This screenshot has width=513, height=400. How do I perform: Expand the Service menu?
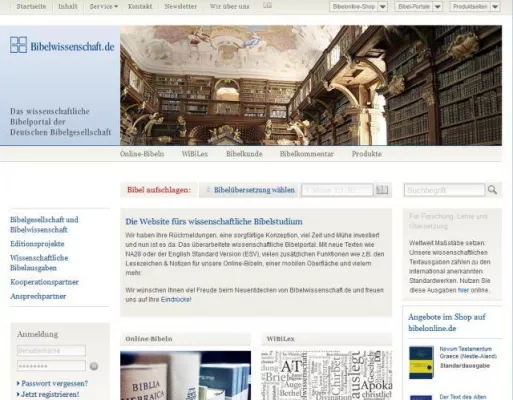coord(104,6)
